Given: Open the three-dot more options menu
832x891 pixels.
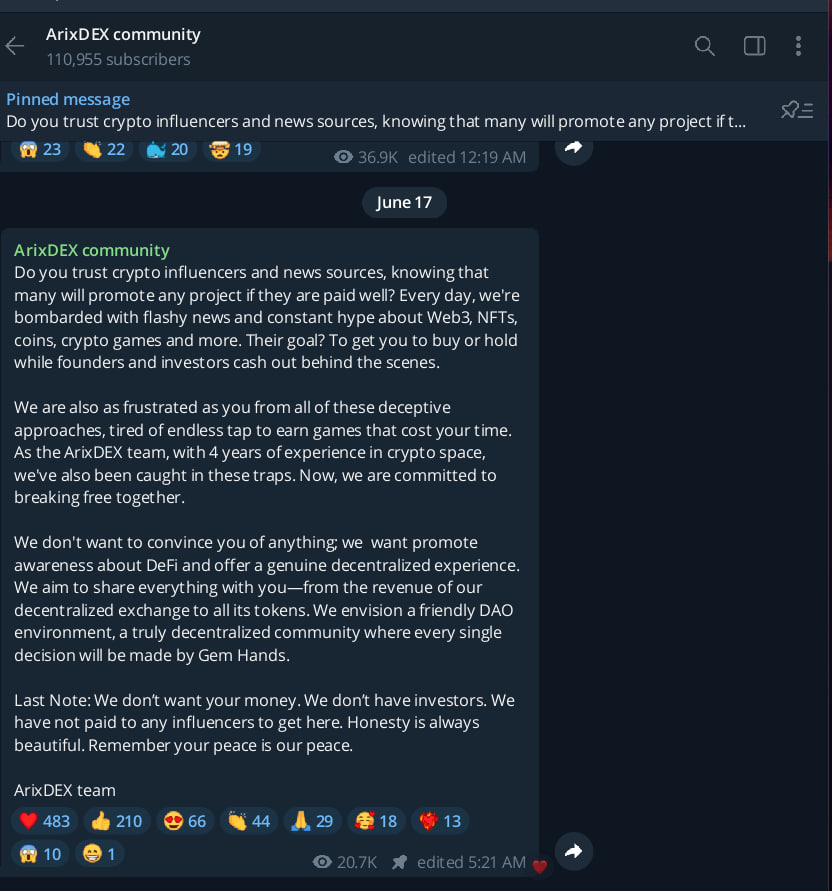Looking at the screenshot, I should tap(798, 46).
